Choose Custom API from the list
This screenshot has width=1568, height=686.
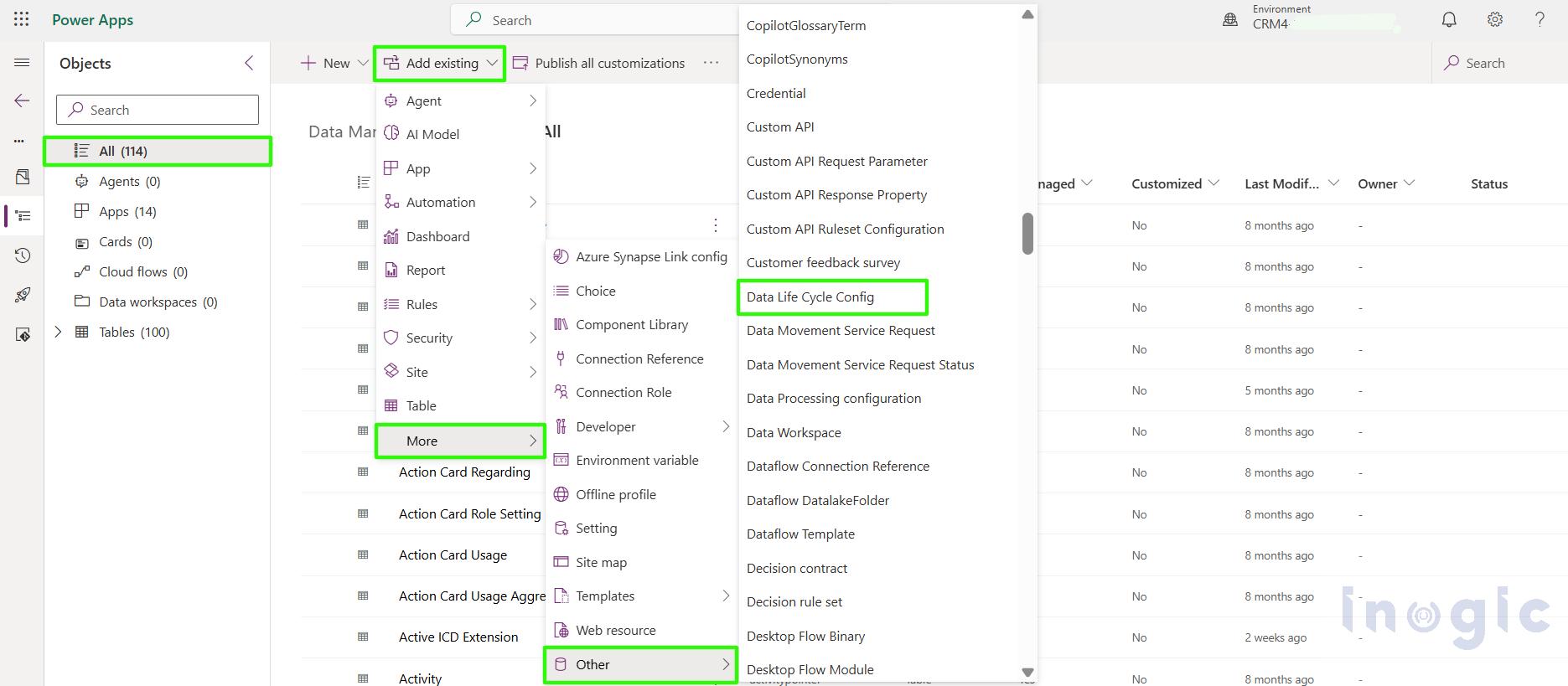(780, 126)
